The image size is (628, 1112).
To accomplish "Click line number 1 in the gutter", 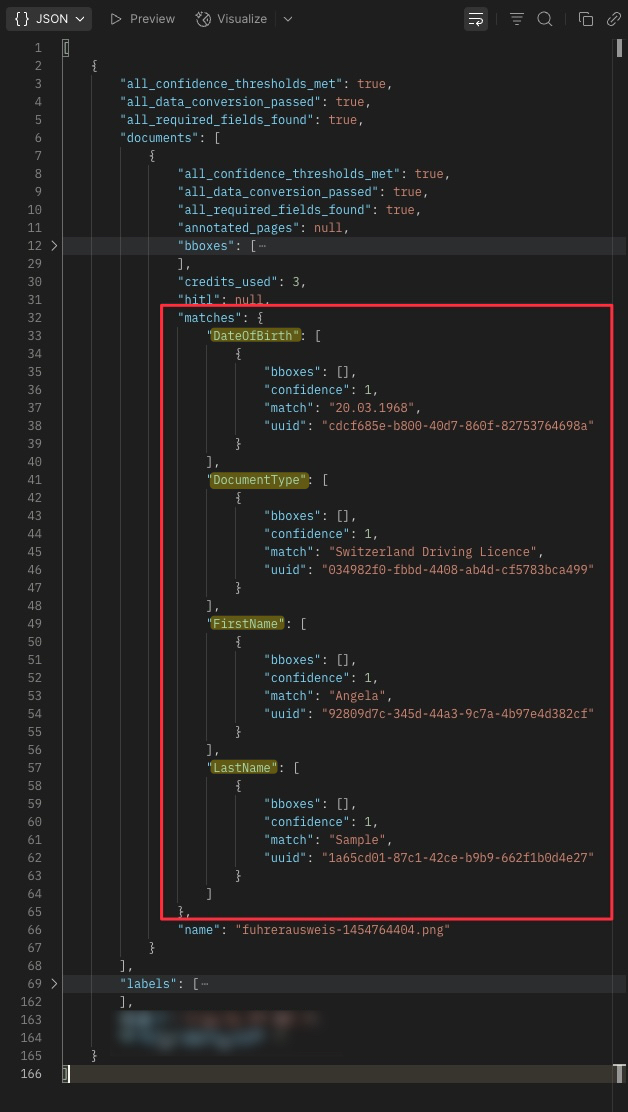I will [x=38, y=48].
